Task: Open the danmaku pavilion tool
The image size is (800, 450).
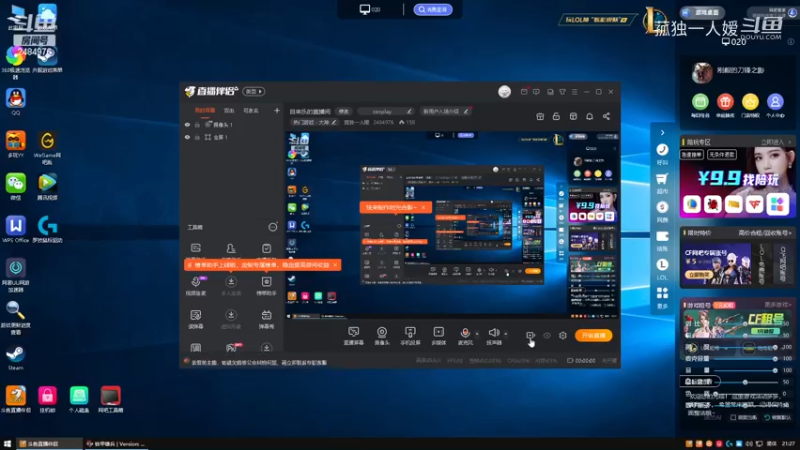Action: click(266, 319)
